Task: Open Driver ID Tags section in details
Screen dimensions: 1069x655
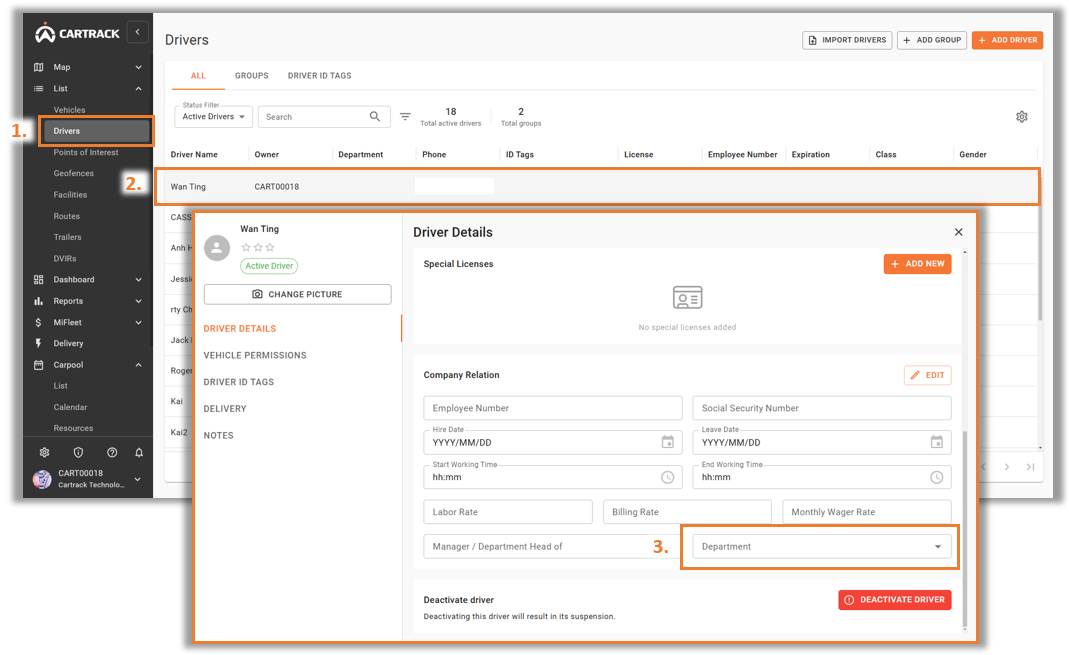Action: tap(239, 382)
